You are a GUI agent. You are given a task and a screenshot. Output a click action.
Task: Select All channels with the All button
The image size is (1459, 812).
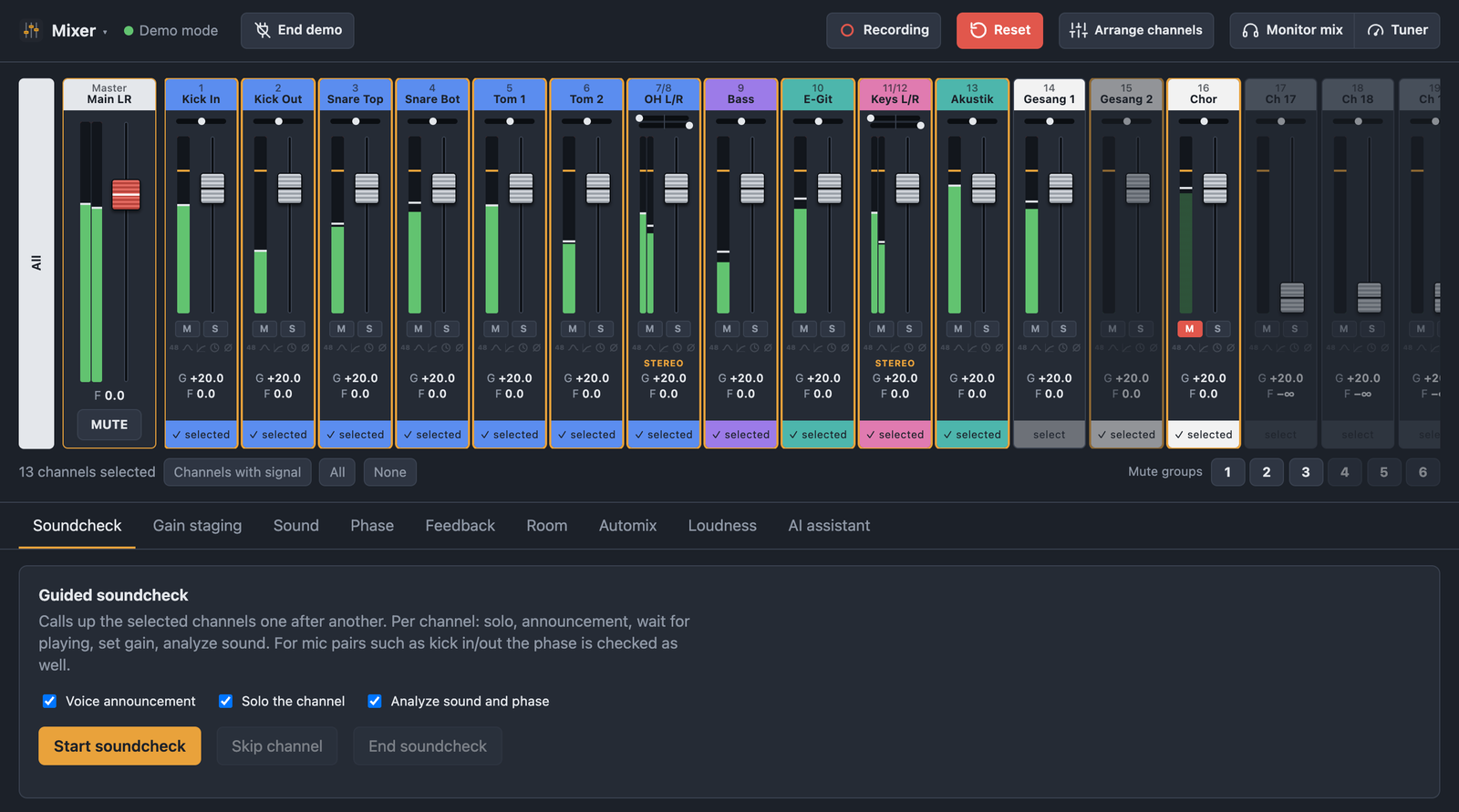tap(337, 472)
